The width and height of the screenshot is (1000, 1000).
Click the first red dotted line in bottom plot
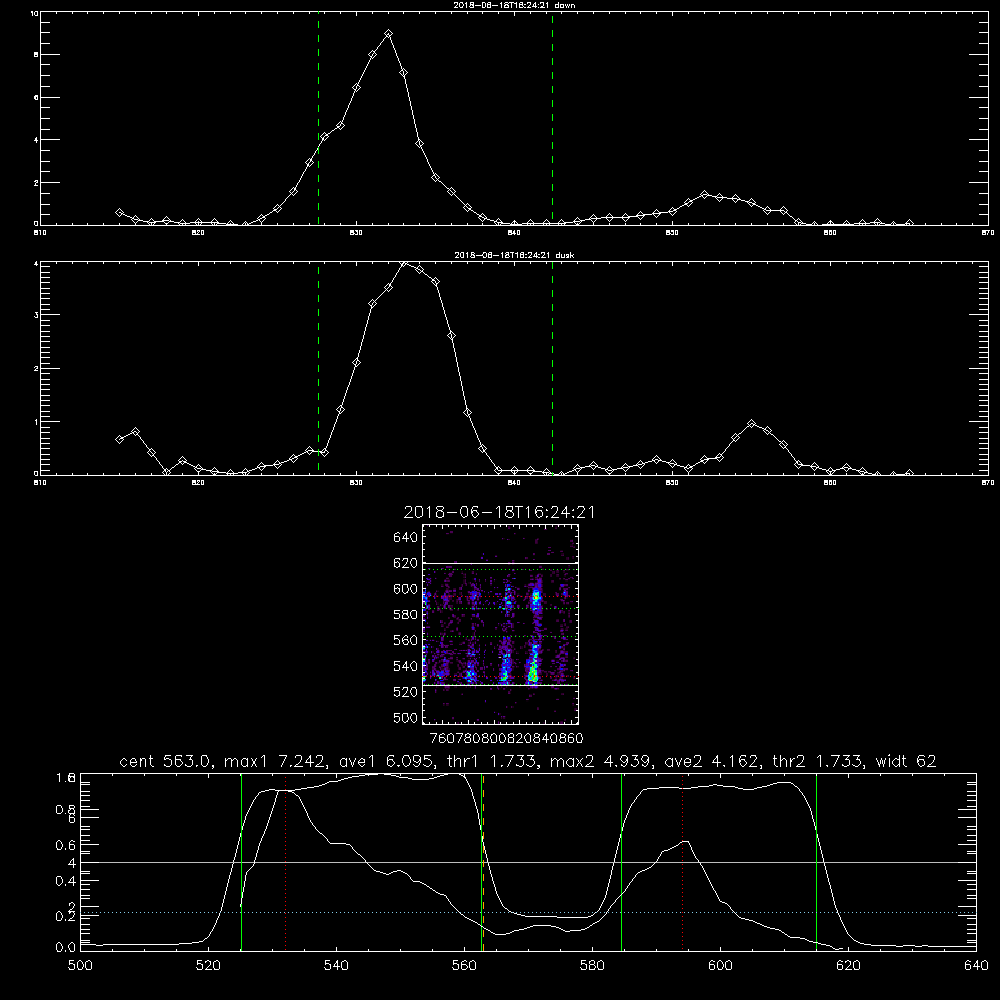pos(286,862)
